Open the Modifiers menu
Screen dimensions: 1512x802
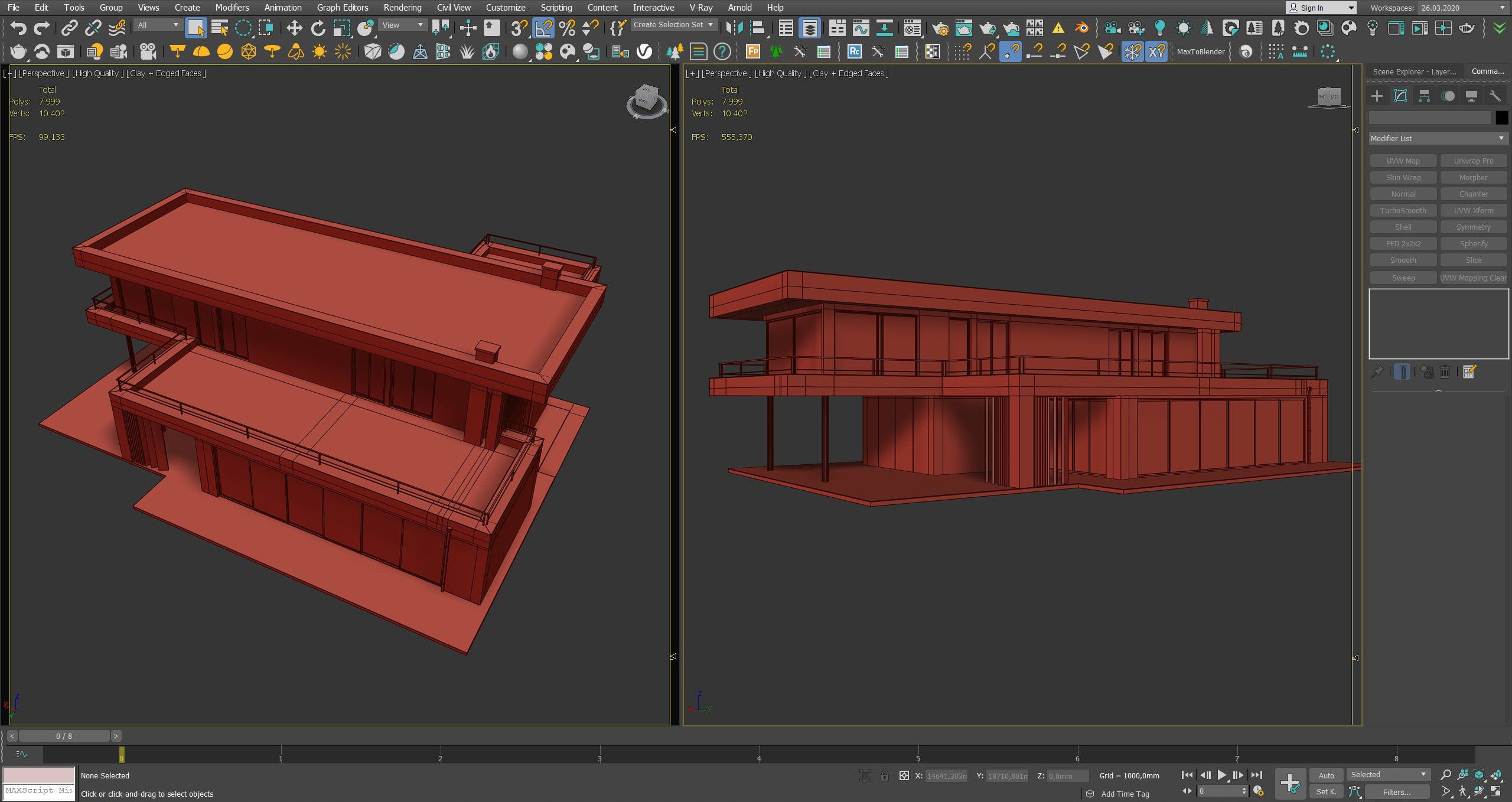232,8
